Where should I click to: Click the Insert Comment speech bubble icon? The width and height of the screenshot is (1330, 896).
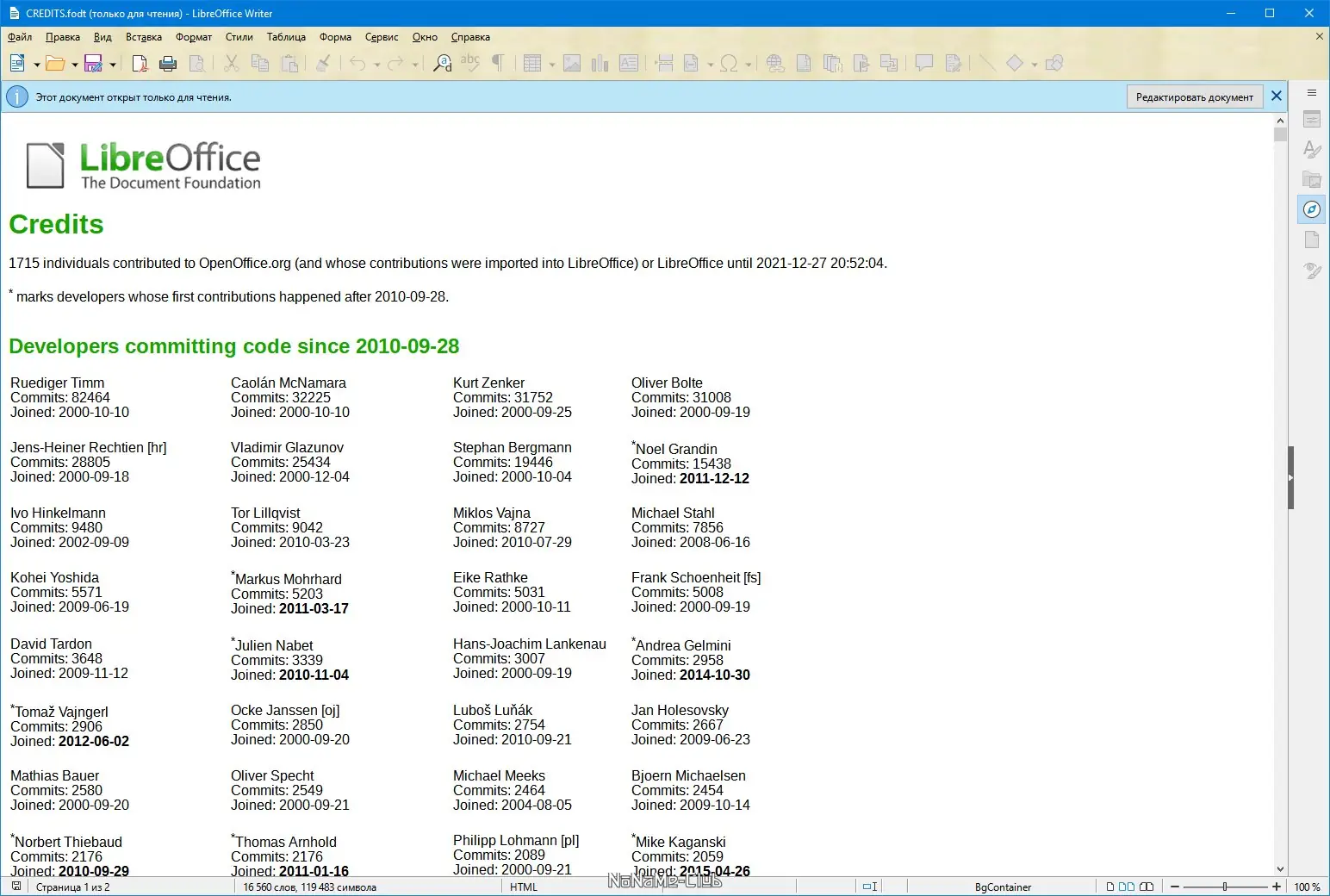pyautogui.click(x=924, y=63)
